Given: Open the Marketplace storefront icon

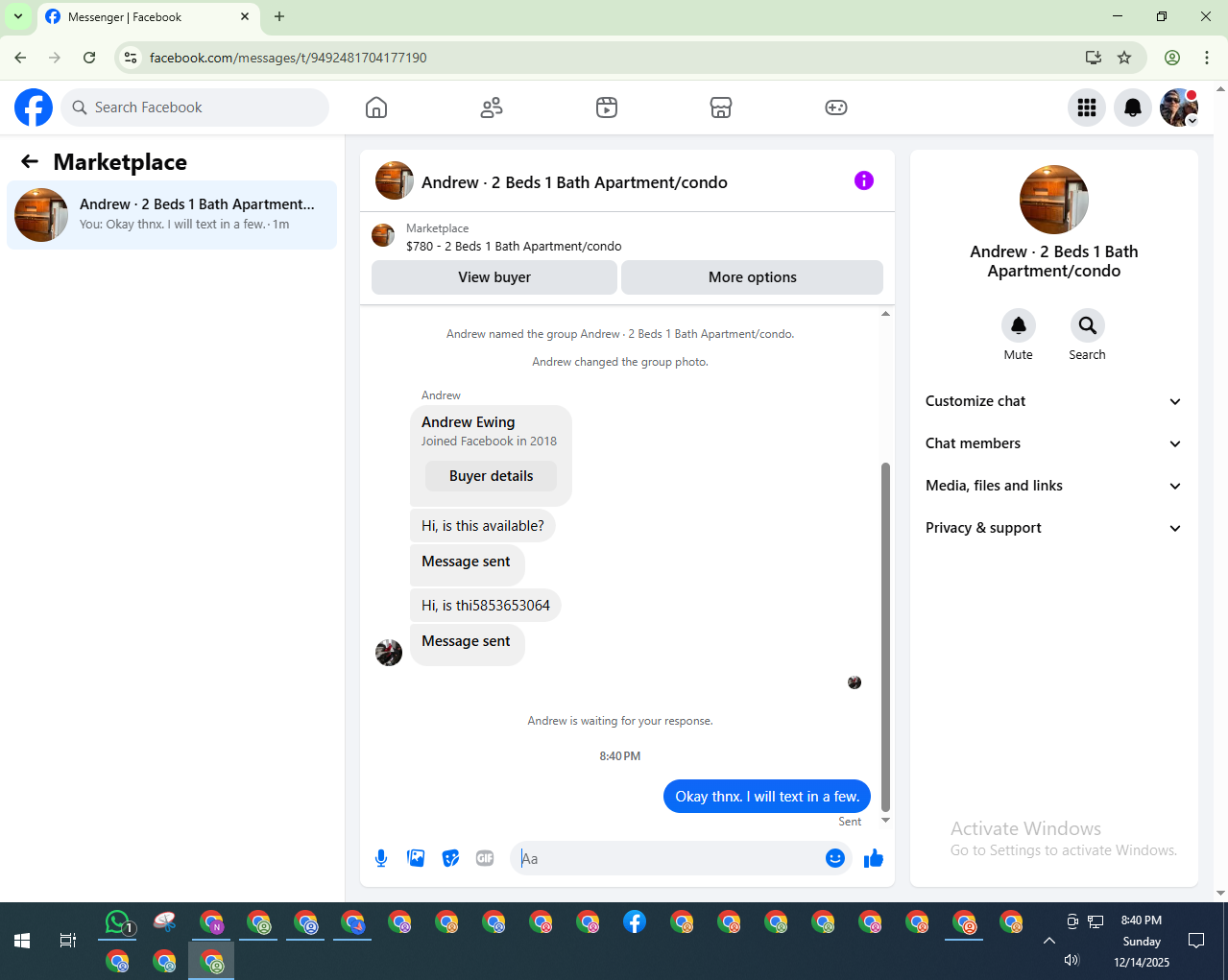Looking at the screenshot, I should (x=721, y=108).
